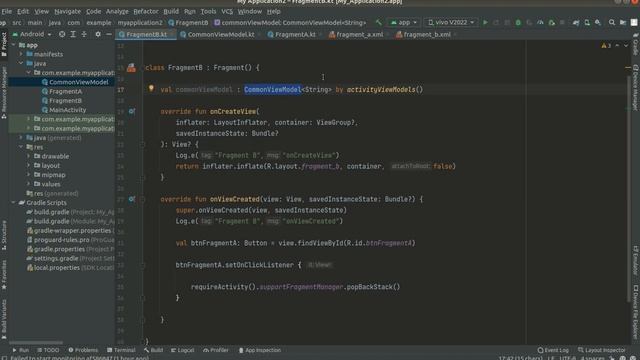
Task: Open the File menu
Action: pyautogui.click(x=7, y=11)
